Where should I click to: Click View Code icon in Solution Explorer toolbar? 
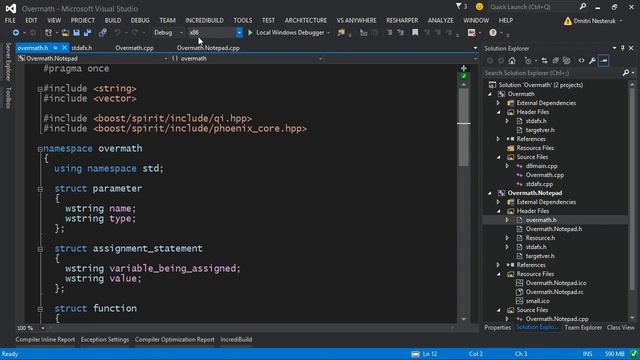click(x=581, y=61)
